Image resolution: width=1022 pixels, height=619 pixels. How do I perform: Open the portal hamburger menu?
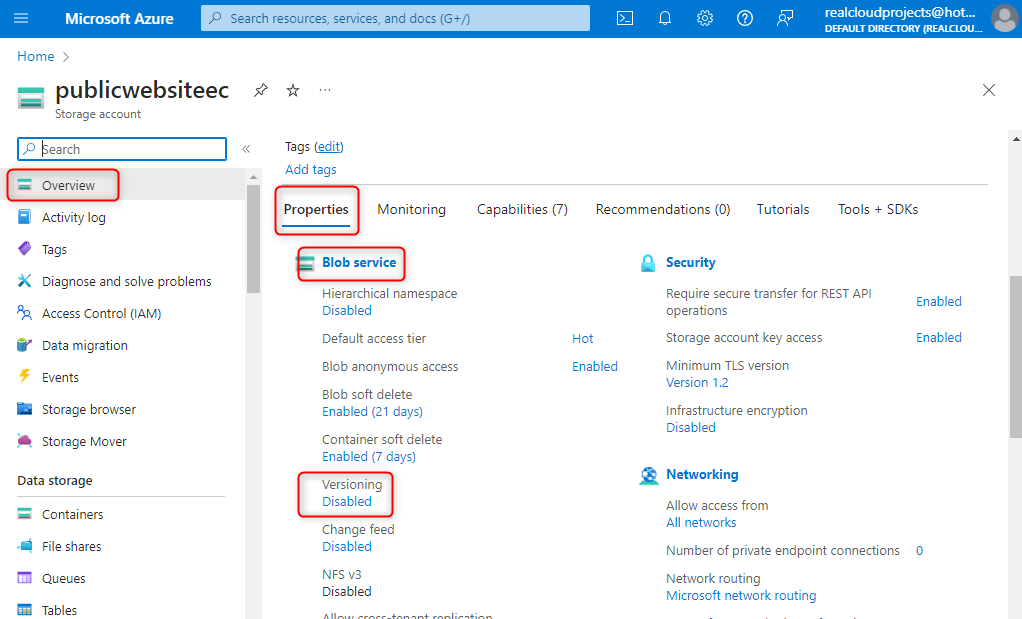point(22,19)
